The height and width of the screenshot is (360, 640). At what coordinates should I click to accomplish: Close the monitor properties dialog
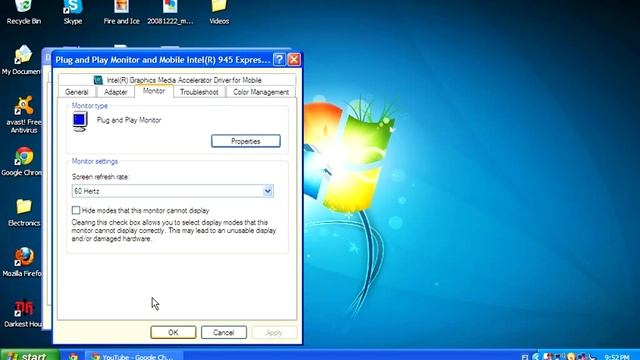tap(294, 60)
